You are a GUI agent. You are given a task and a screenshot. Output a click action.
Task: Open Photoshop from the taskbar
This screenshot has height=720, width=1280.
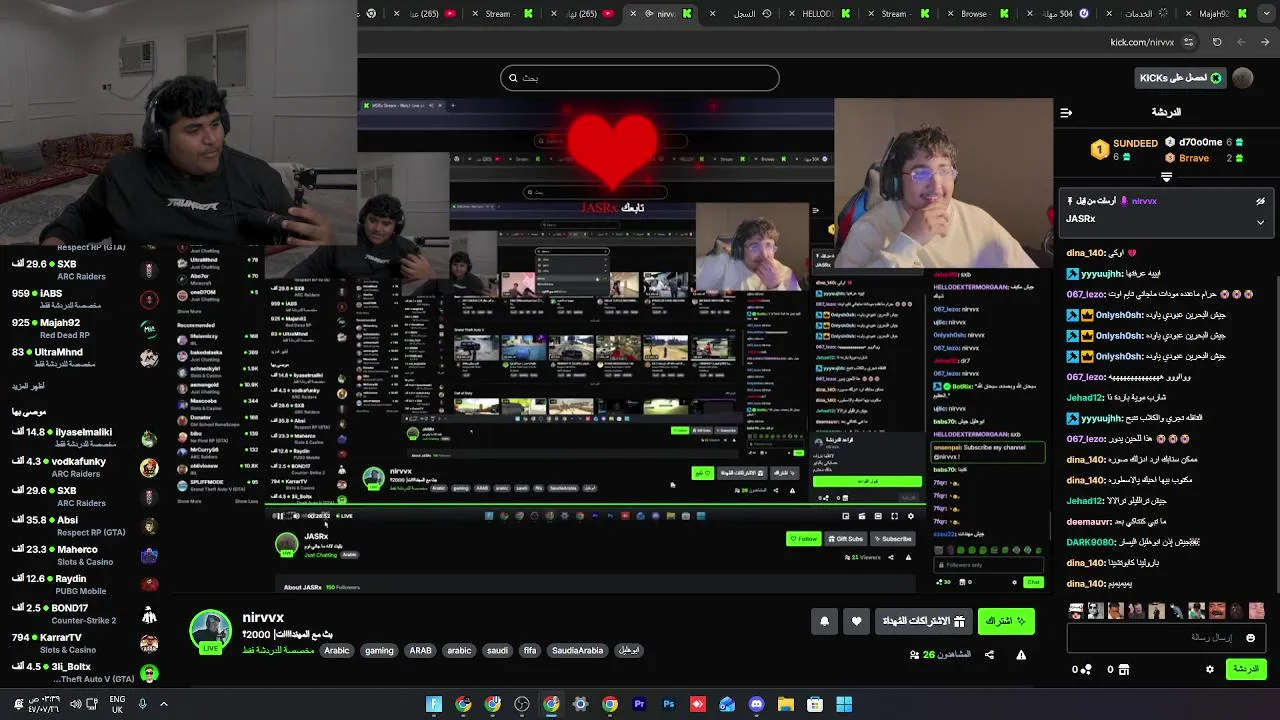pos(669,705)
